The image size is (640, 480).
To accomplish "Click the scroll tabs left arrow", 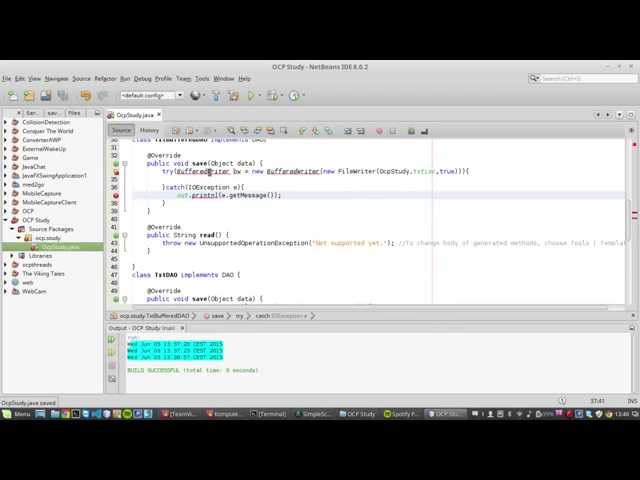I will [x=598, y=115].
